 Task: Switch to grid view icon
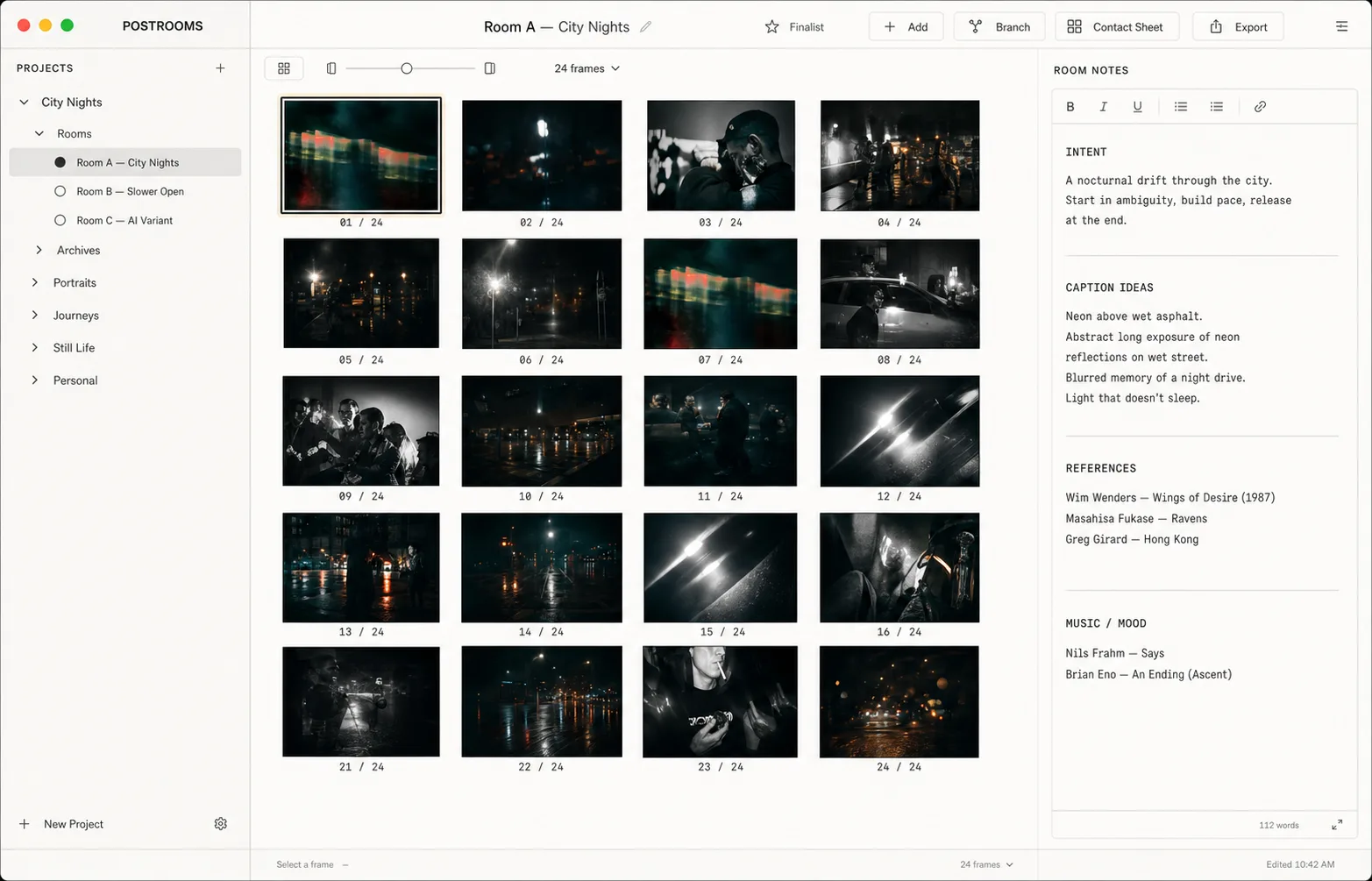(284, 68)
